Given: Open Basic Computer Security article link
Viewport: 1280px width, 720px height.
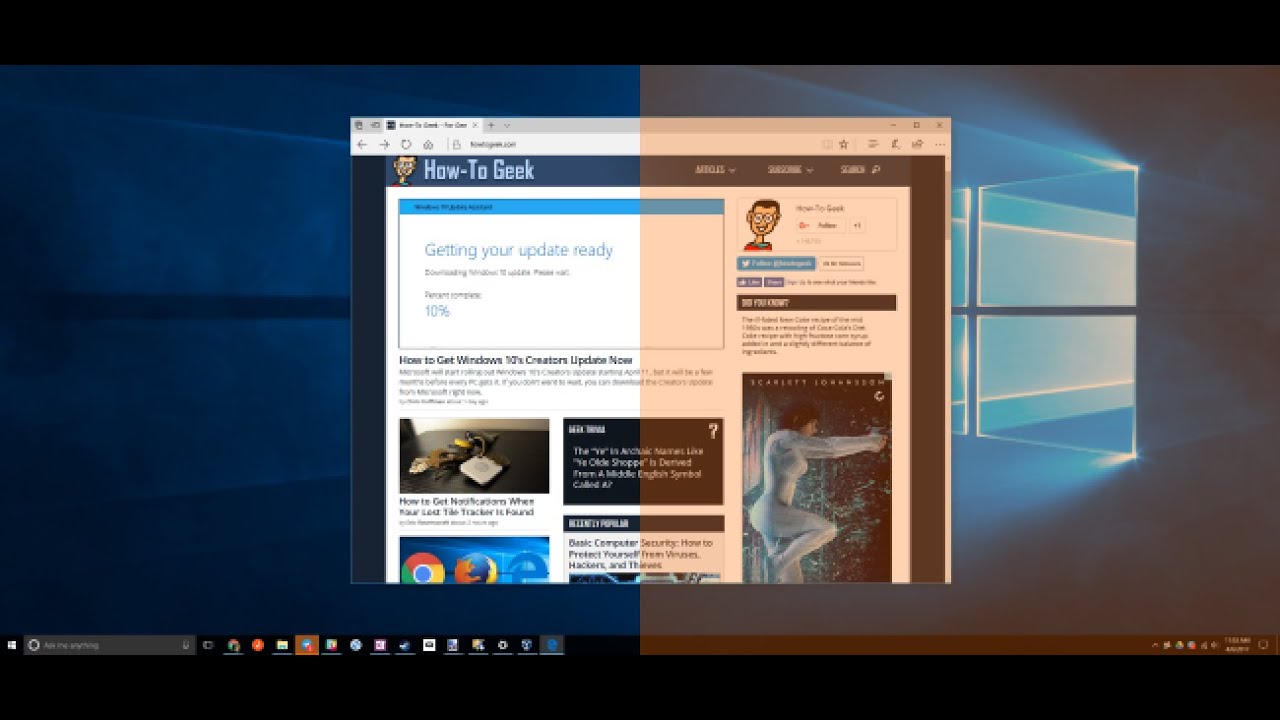Looking at the screenshot, I should pos(641,554).
